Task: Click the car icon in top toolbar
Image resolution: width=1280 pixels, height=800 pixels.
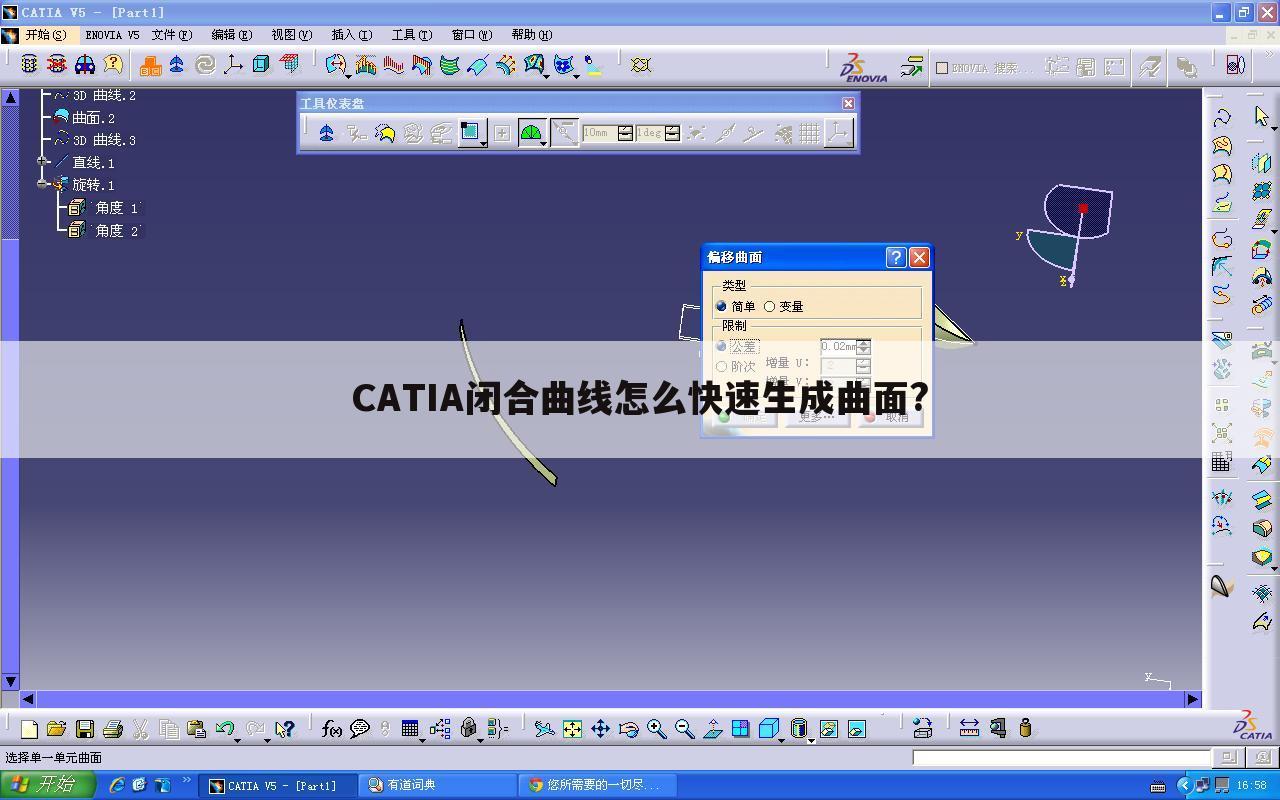Action: pyautogui.click(x=85, y=65)
